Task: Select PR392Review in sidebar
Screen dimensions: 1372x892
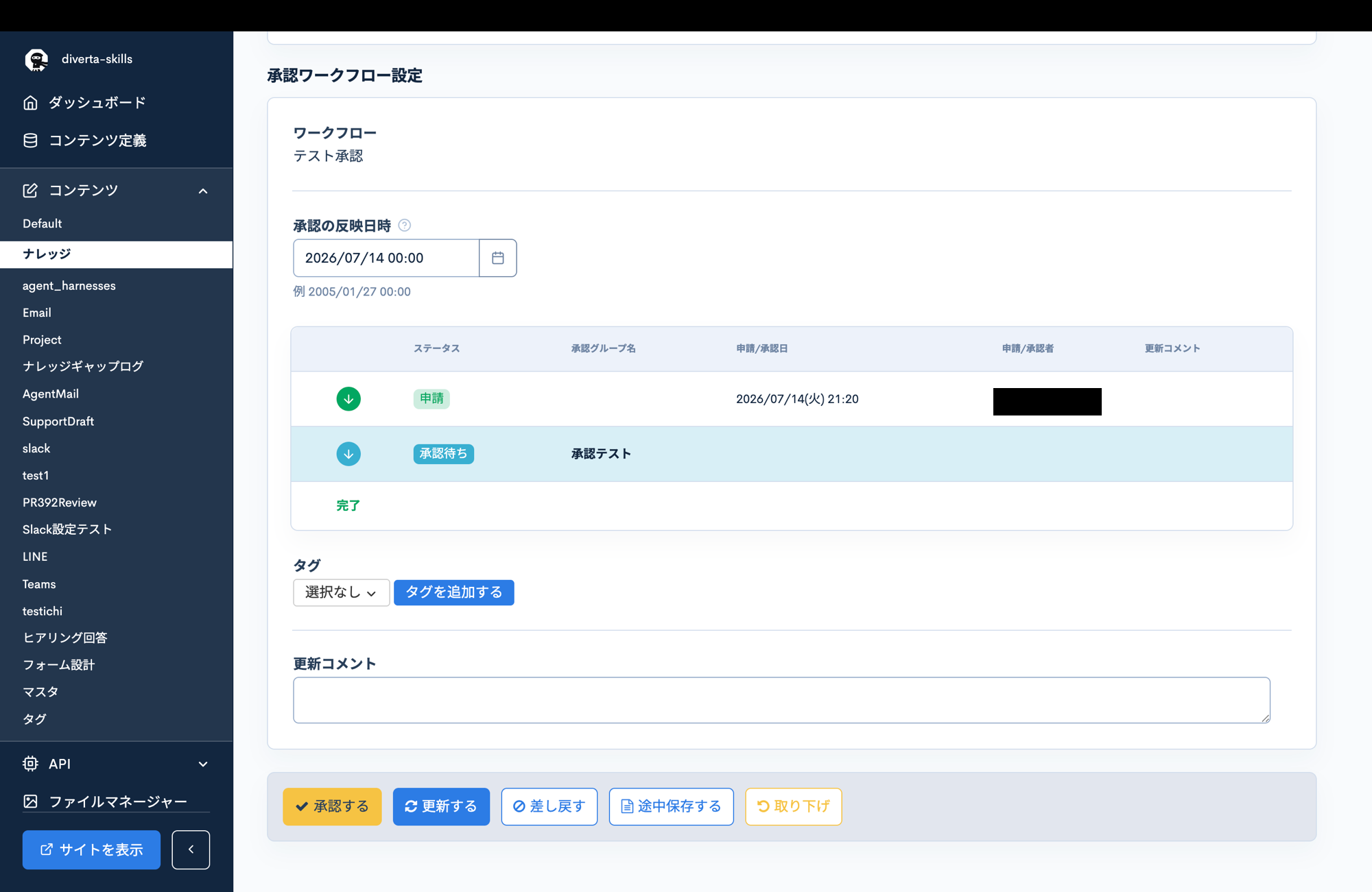Action: 60,503
